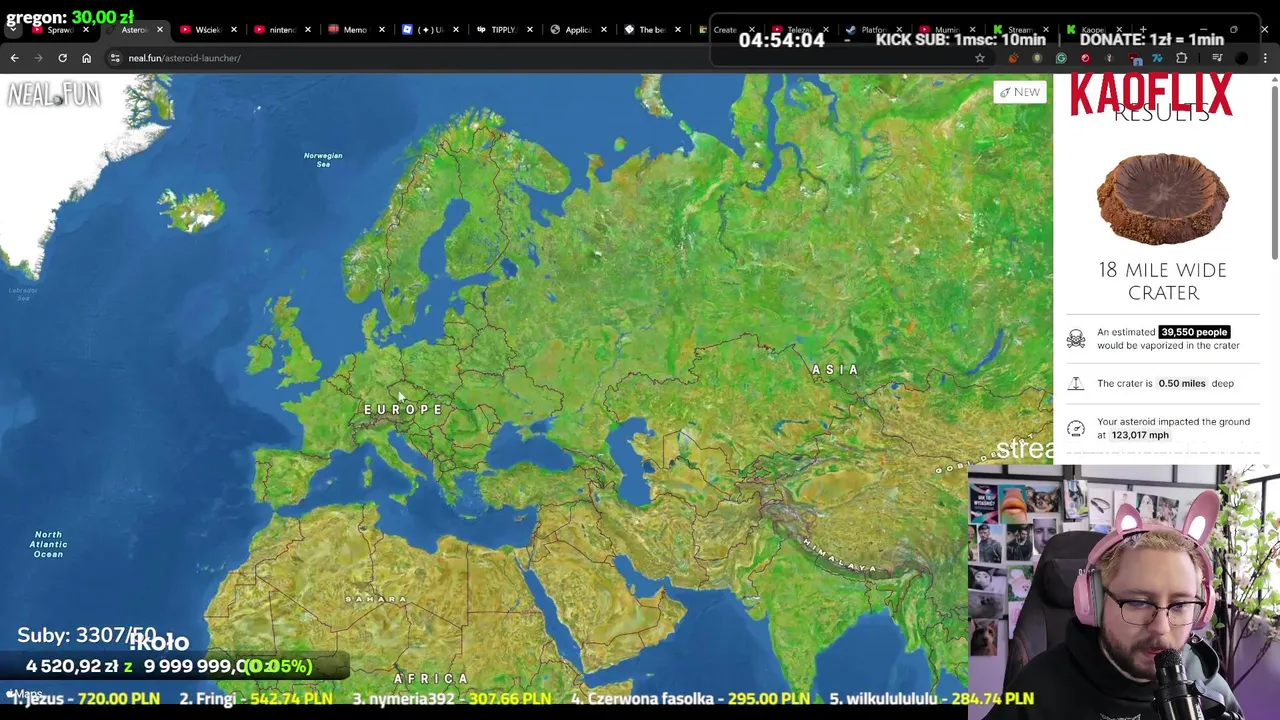
Task: Click the "0.50 miles" depth value
Action: [1181, 383]
